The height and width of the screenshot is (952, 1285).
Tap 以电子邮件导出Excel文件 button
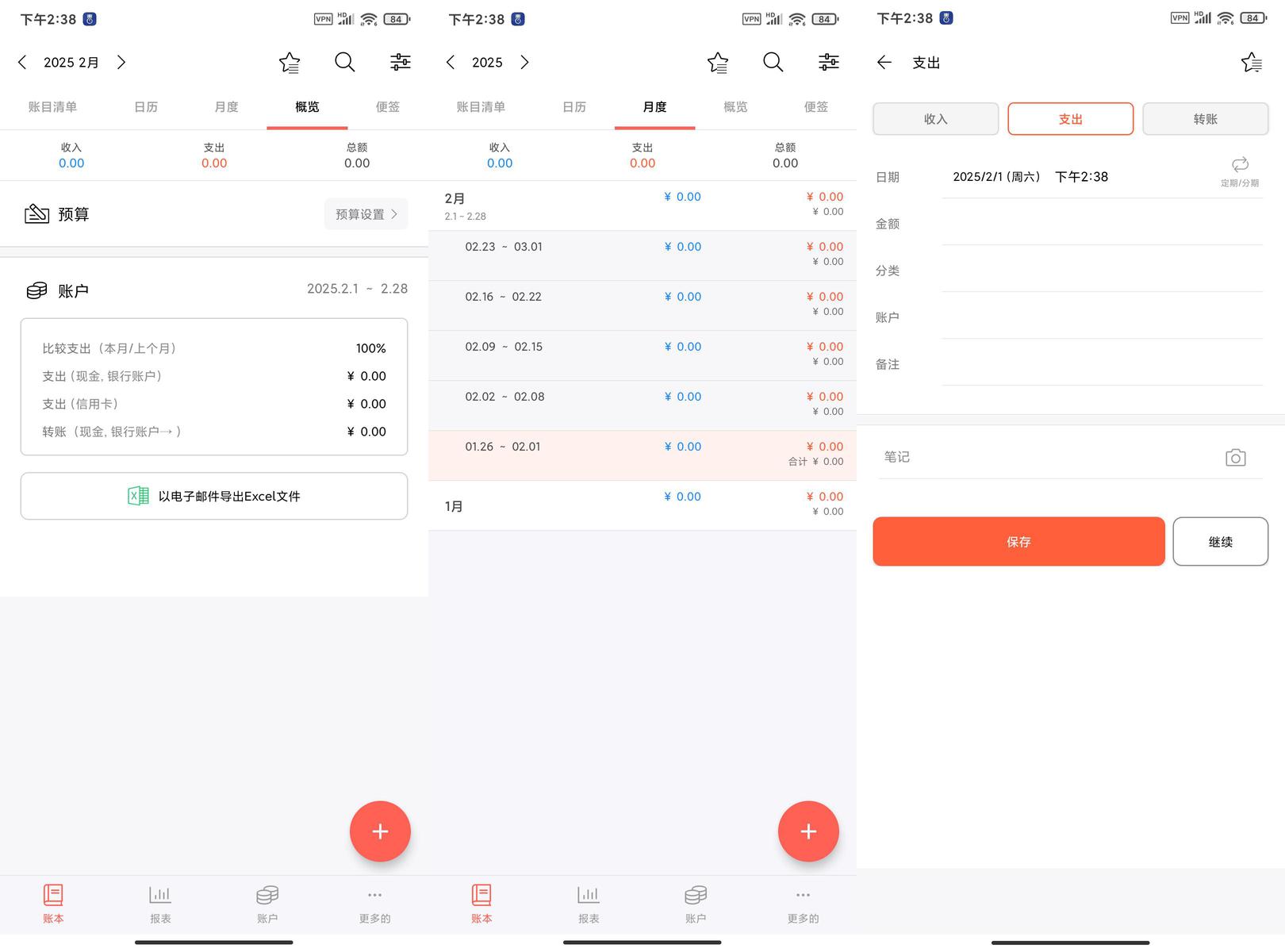pos(214,497)
